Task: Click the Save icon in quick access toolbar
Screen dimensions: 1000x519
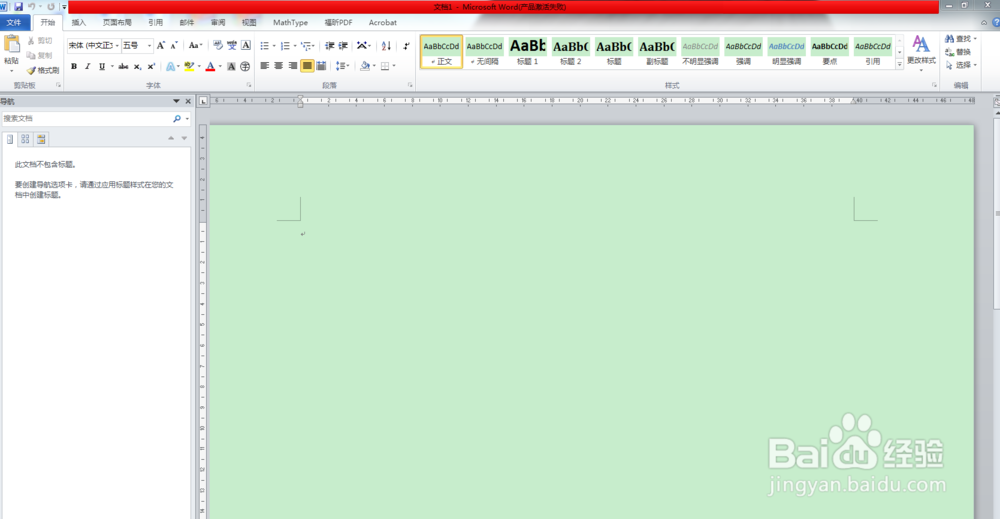Action: point(18,7)
